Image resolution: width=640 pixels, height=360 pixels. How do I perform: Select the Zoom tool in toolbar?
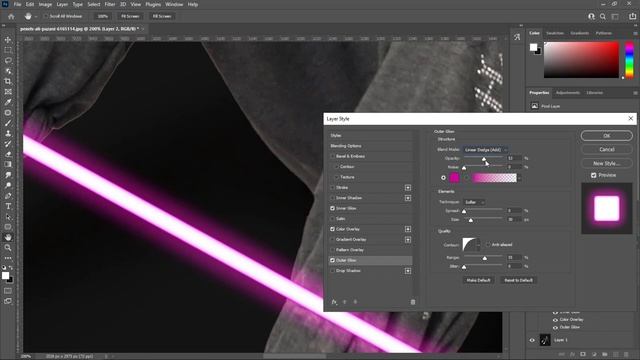tap(8, 248)
